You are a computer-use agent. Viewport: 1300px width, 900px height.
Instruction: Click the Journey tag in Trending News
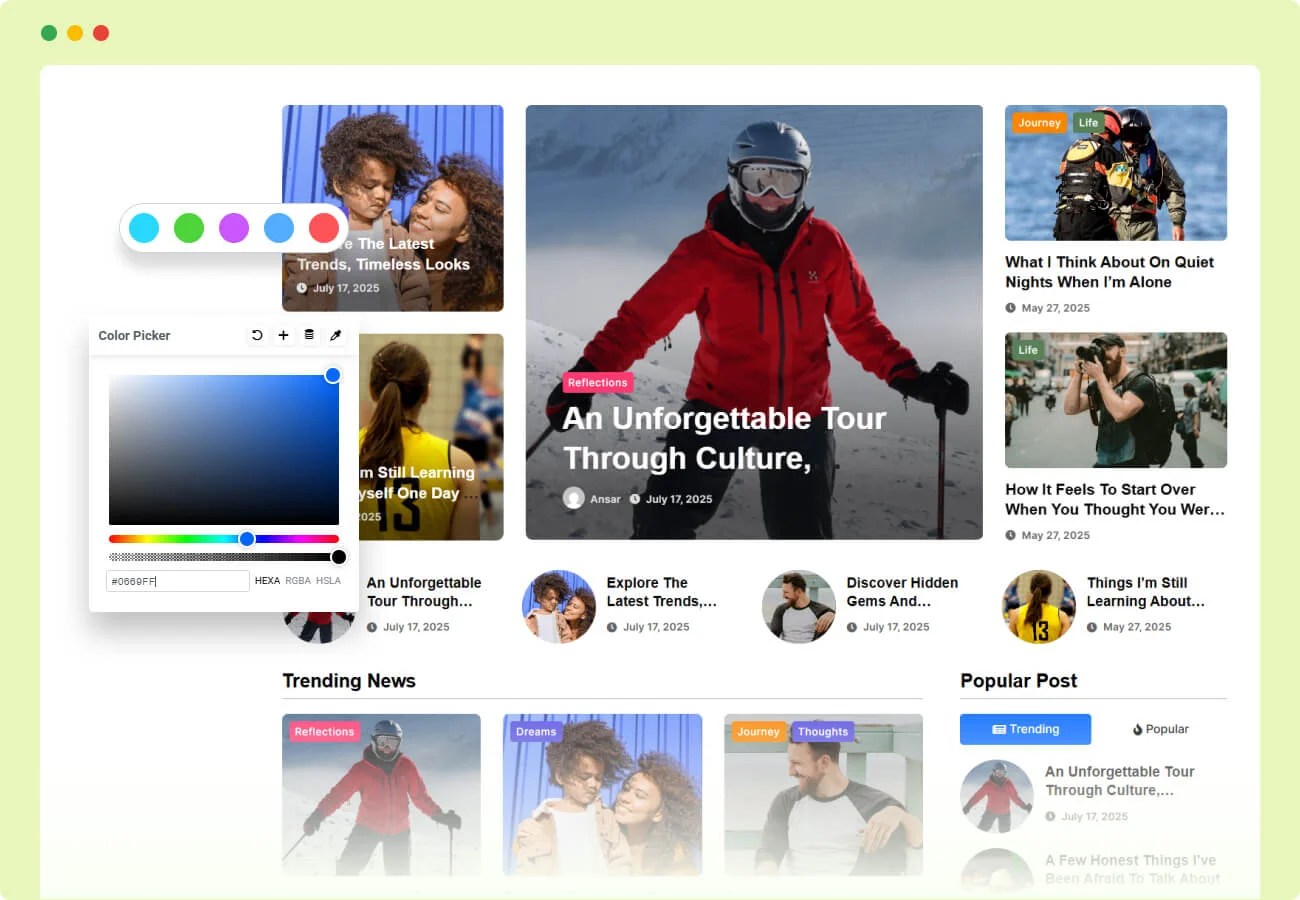758,732
